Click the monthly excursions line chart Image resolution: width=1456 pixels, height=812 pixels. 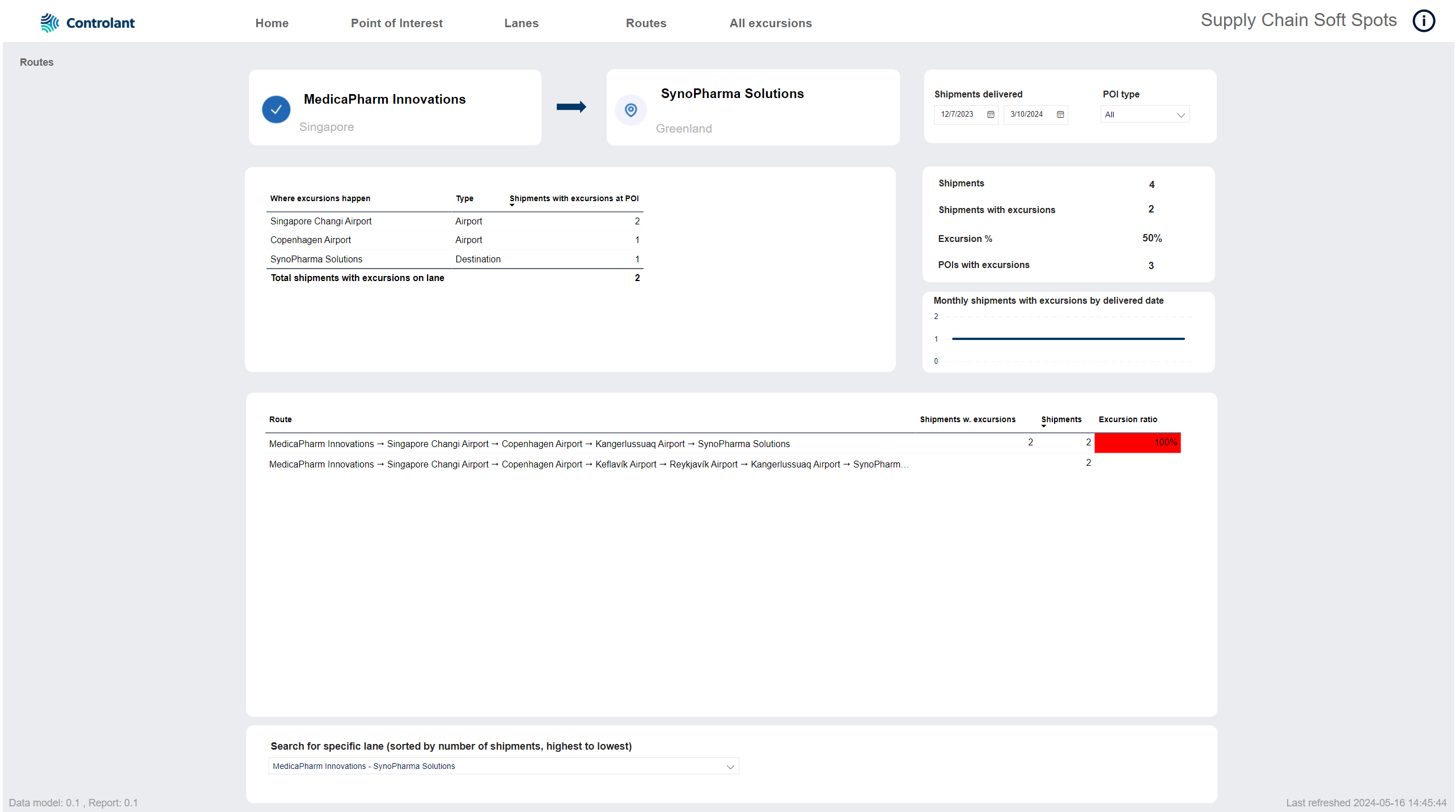tap(1068, 339)
